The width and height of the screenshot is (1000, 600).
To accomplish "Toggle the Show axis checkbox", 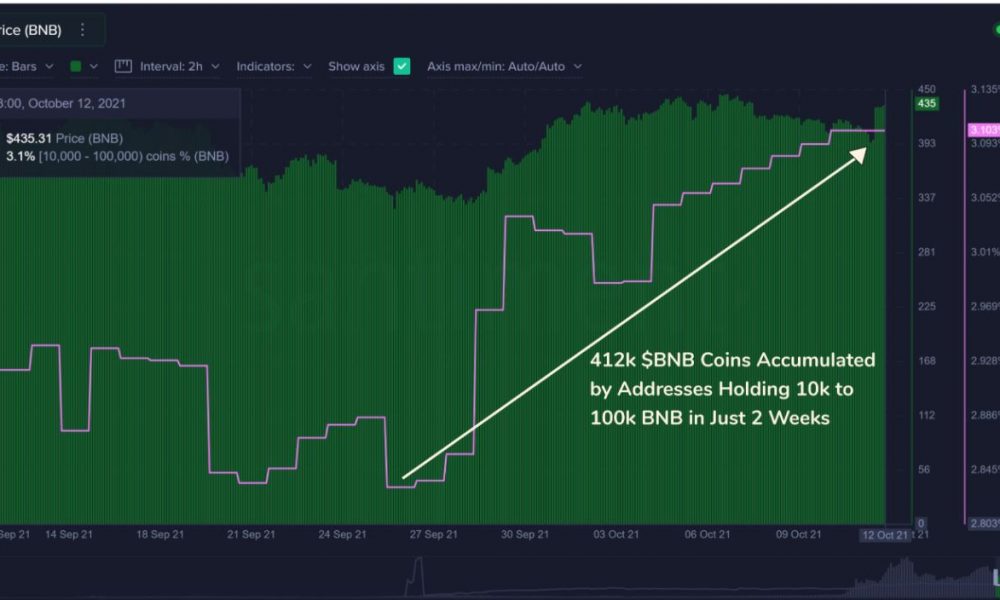I will pos(402,66).
